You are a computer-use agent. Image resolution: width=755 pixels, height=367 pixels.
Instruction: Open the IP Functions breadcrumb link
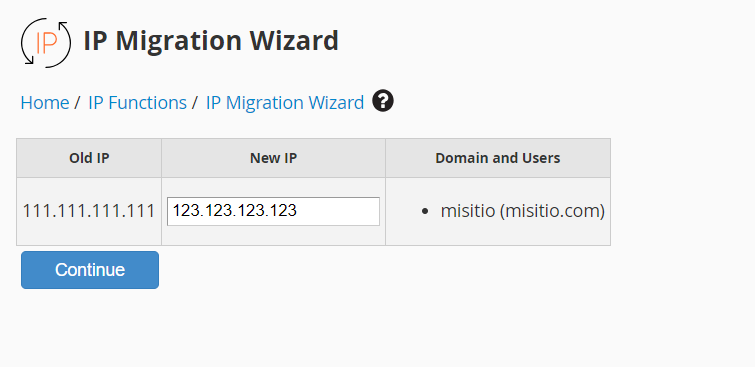[x=137, y=103]
